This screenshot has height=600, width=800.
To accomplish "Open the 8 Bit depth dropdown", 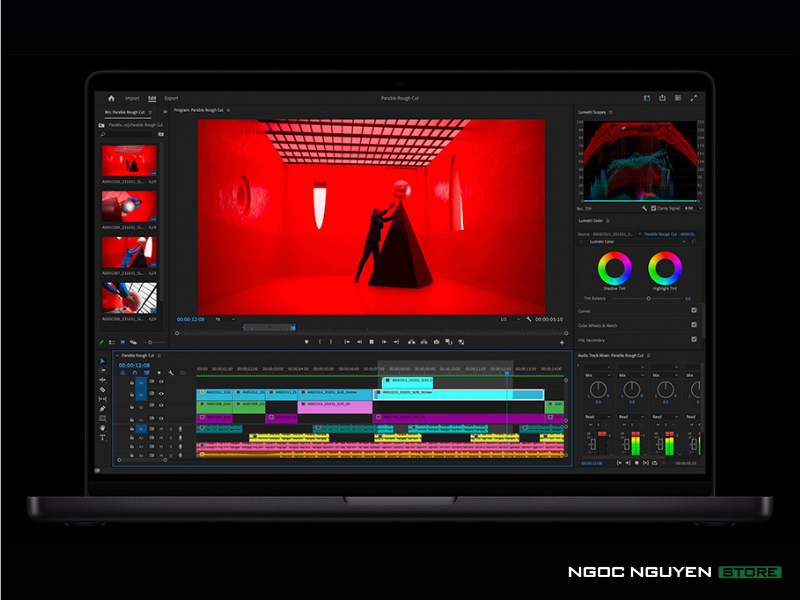I will [688, 208].
